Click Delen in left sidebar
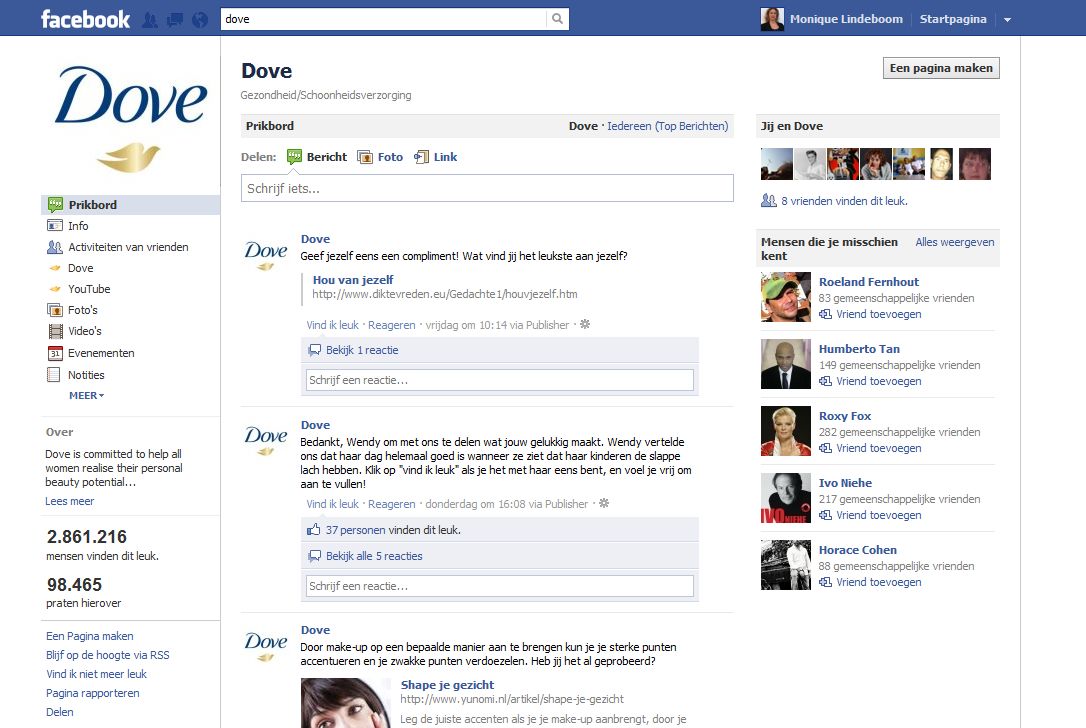The height and width of the screenshot is (728, 1086). pyautogui.click(x=60, y=712)
